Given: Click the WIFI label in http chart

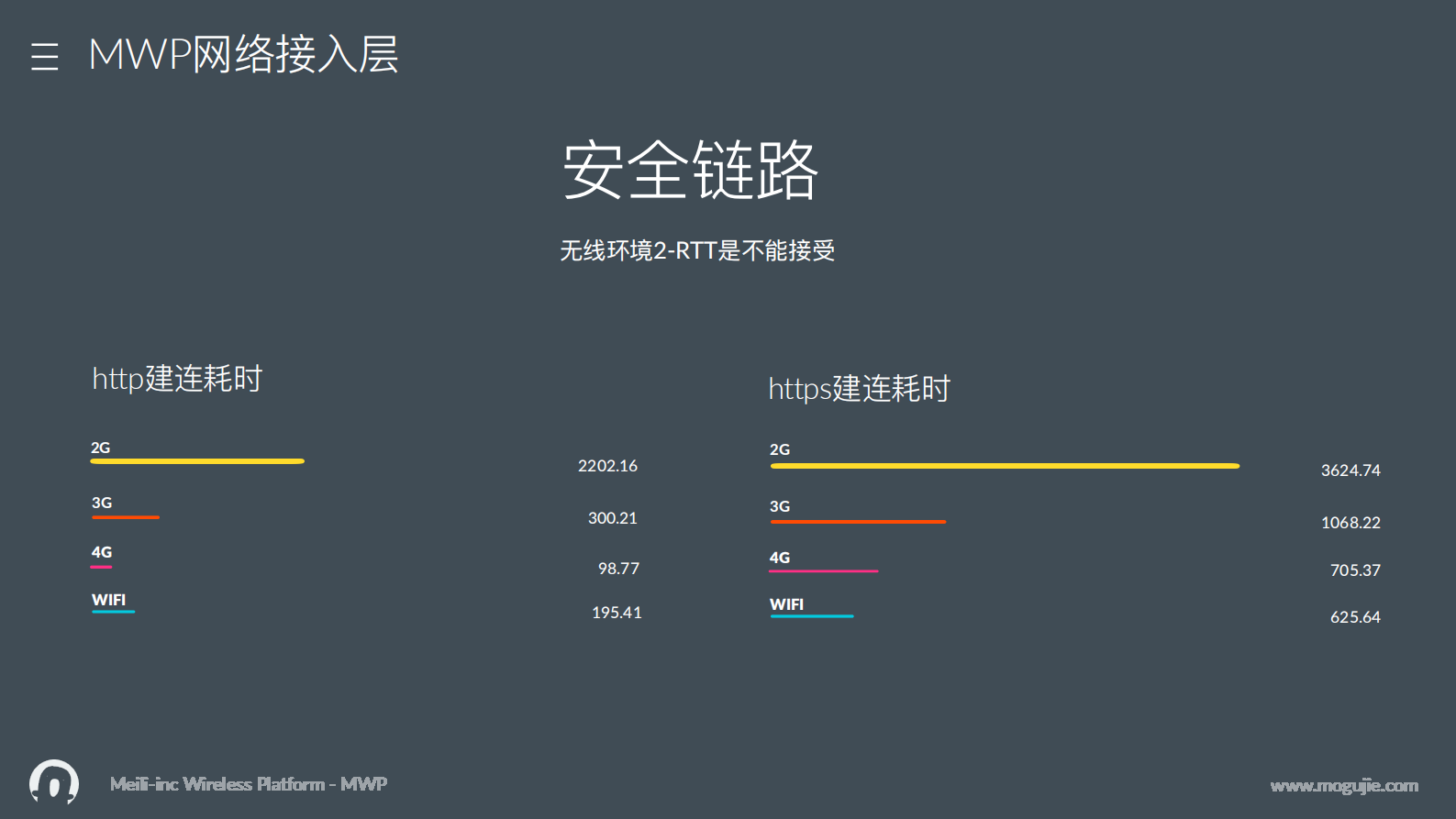Looking at the screenshot, I should (x=108, y=600).
